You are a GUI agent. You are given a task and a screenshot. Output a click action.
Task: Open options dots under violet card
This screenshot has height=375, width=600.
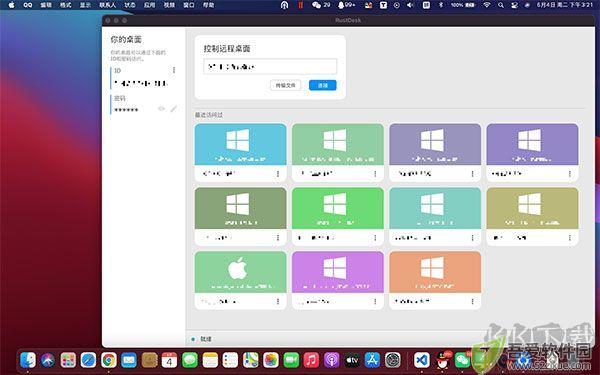[375, 302]
